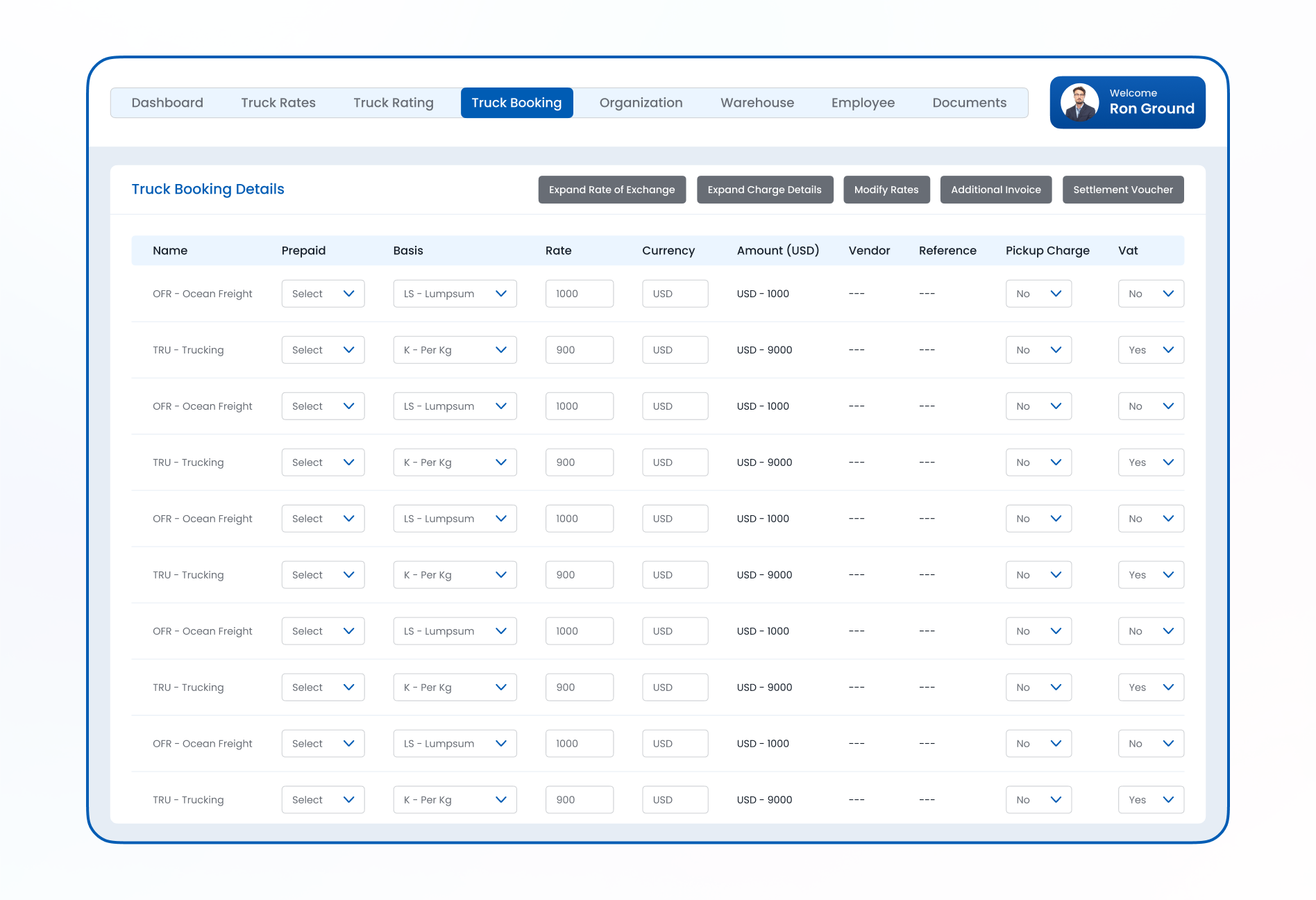Open third row Pickup Charge No dropdown
Image resolution: width=1316 pixels, height=900 pixels.
(x=1038, y=406)
